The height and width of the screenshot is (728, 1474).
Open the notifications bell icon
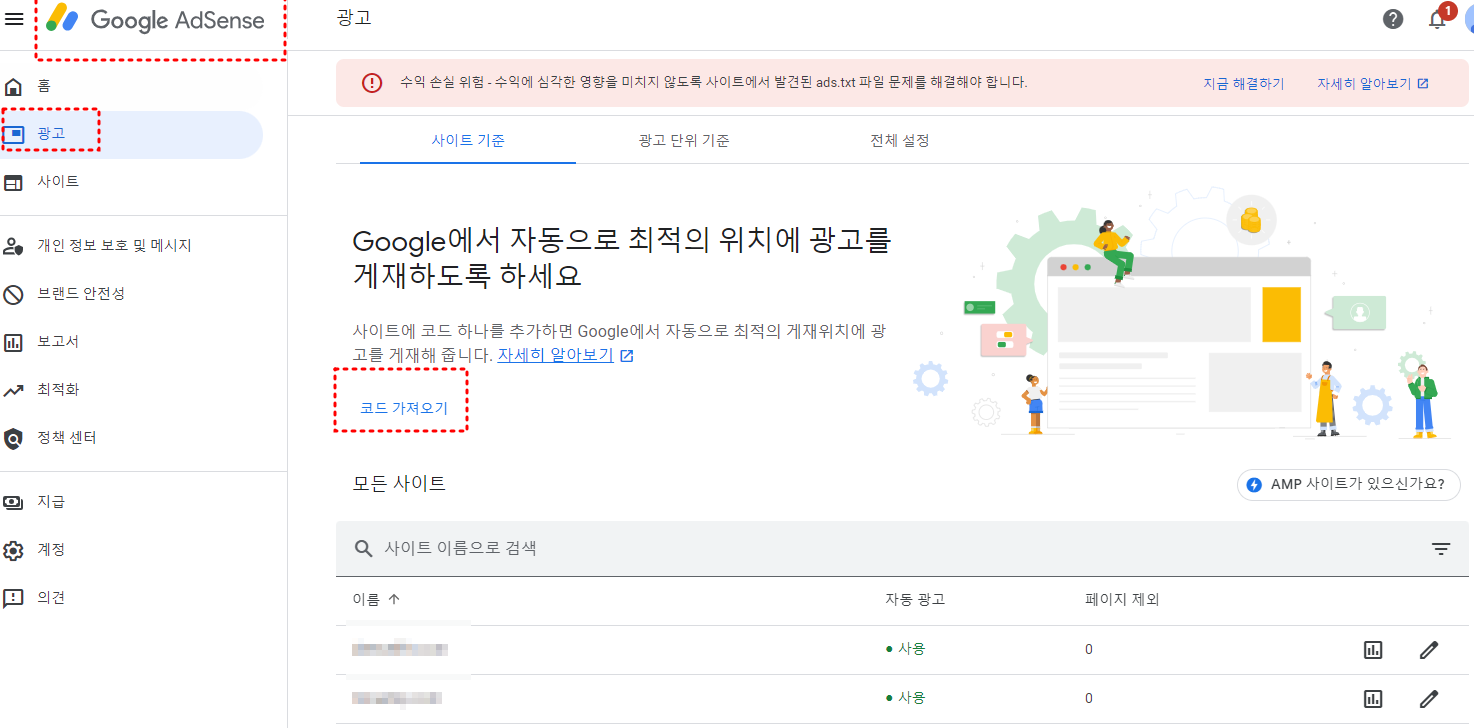[x=1437, y=19]
